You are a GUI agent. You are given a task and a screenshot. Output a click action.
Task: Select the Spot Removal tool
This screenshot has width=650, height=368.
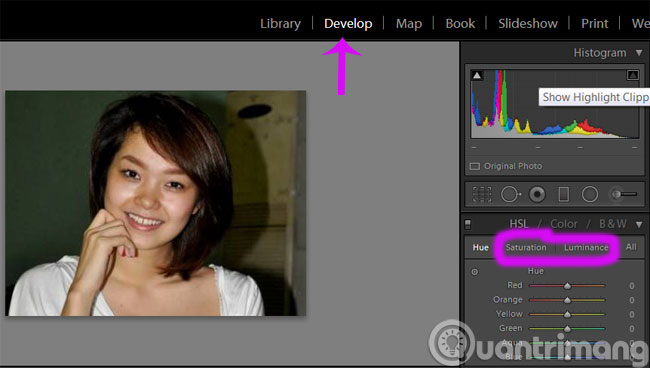511,194
